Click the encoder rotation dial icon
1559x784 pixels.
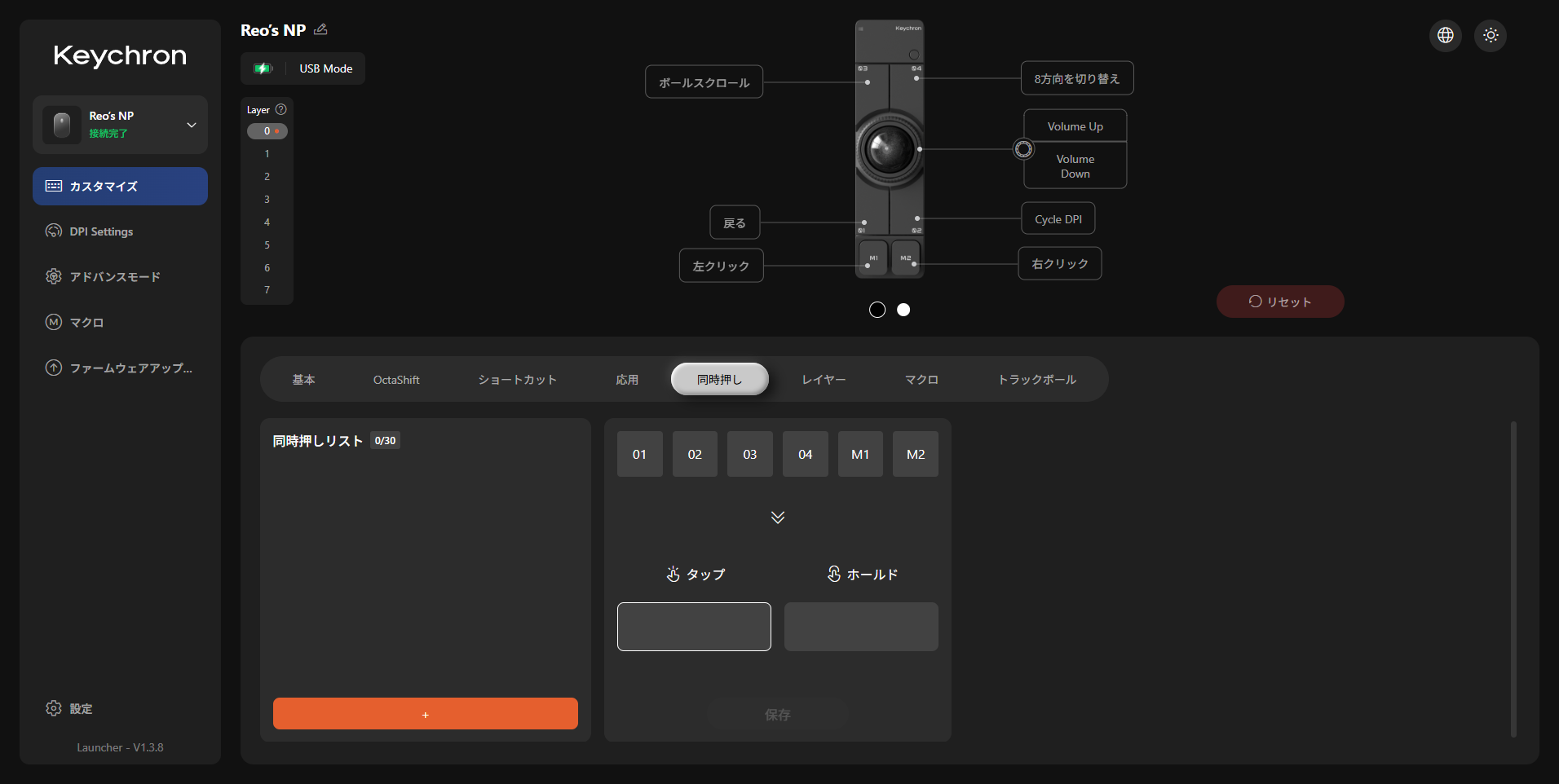[1023, 149]
